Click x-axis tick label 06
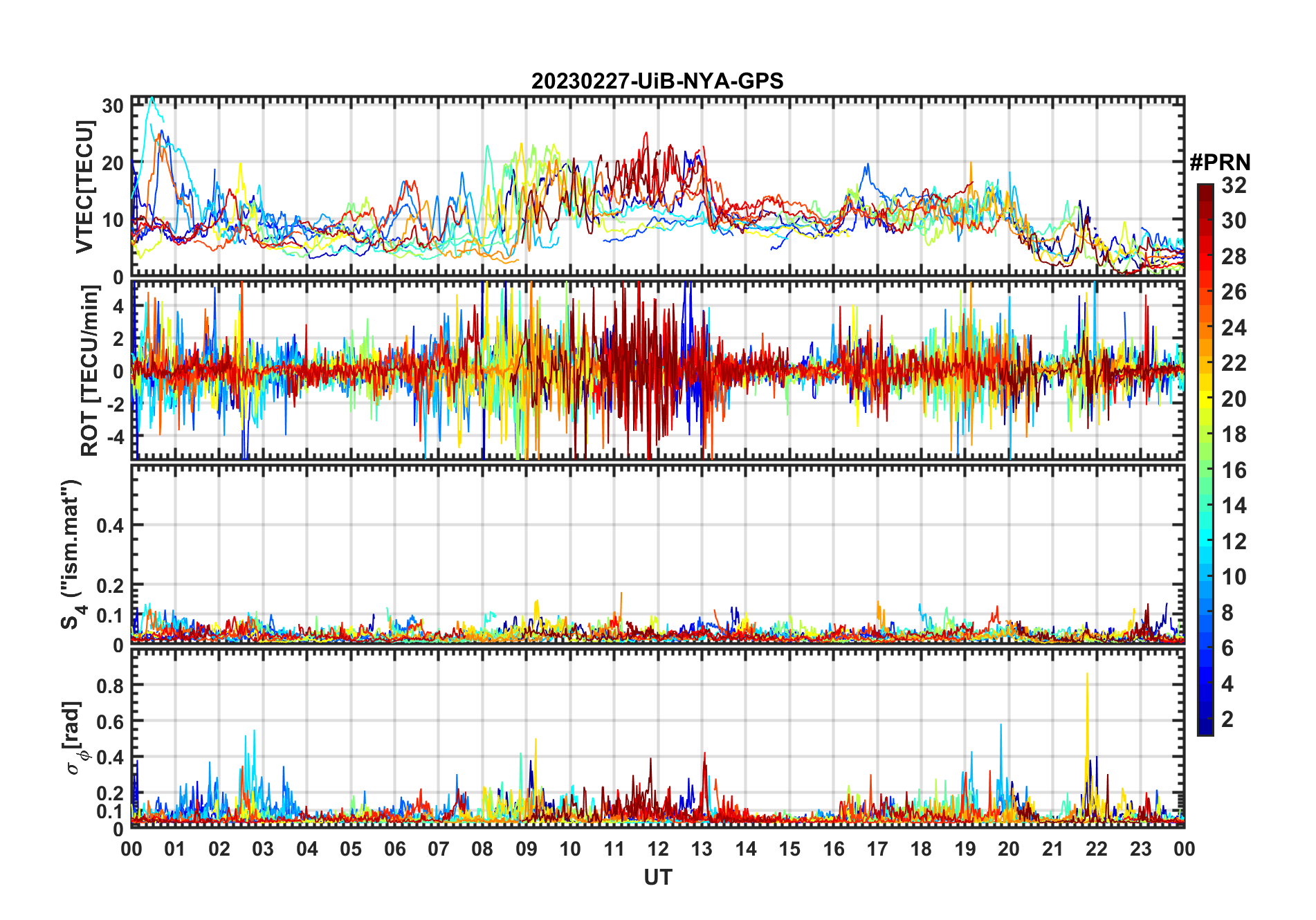This screenshot has height=920, width=1316. tap(394, 849)
